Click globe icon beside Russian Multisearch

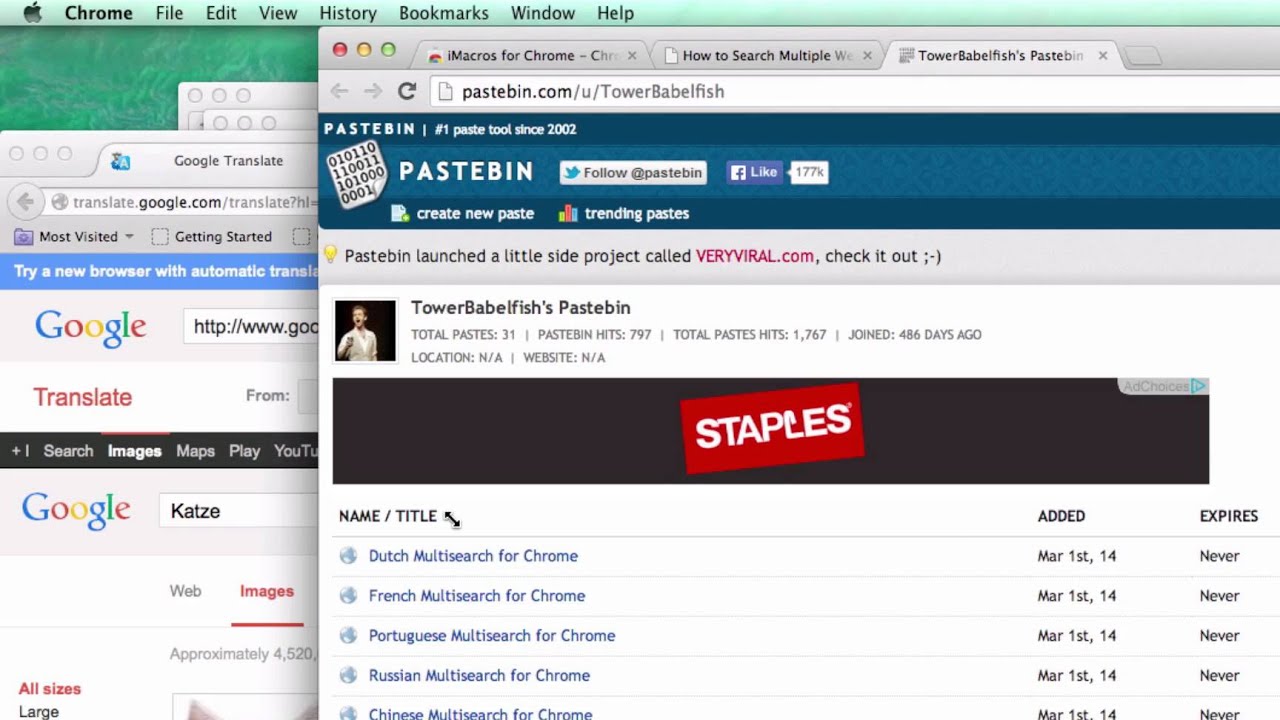pos(348,676)
